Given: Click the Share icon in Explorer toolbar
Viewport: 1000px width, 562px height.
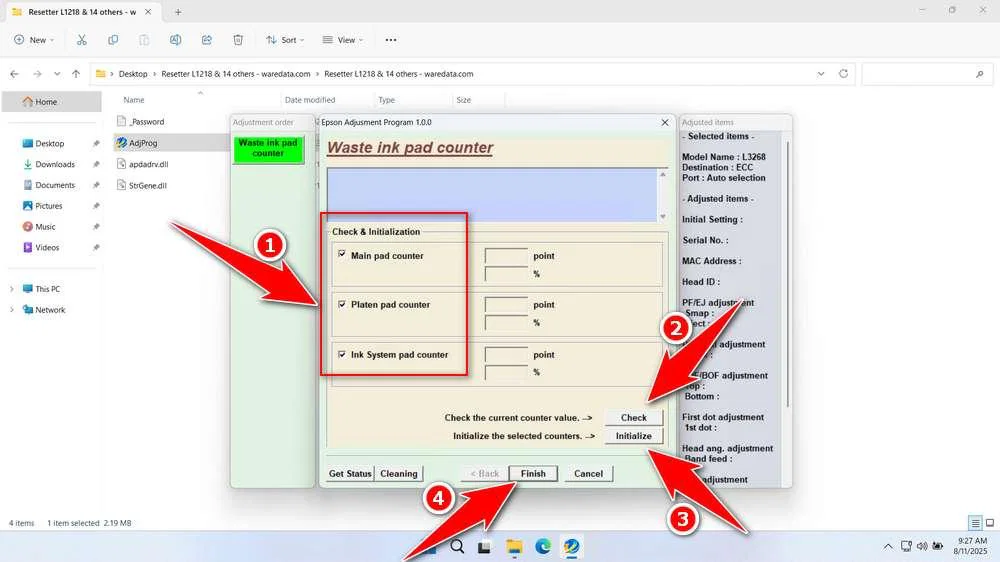Looking at the screenshot, I should pos(206,40).
